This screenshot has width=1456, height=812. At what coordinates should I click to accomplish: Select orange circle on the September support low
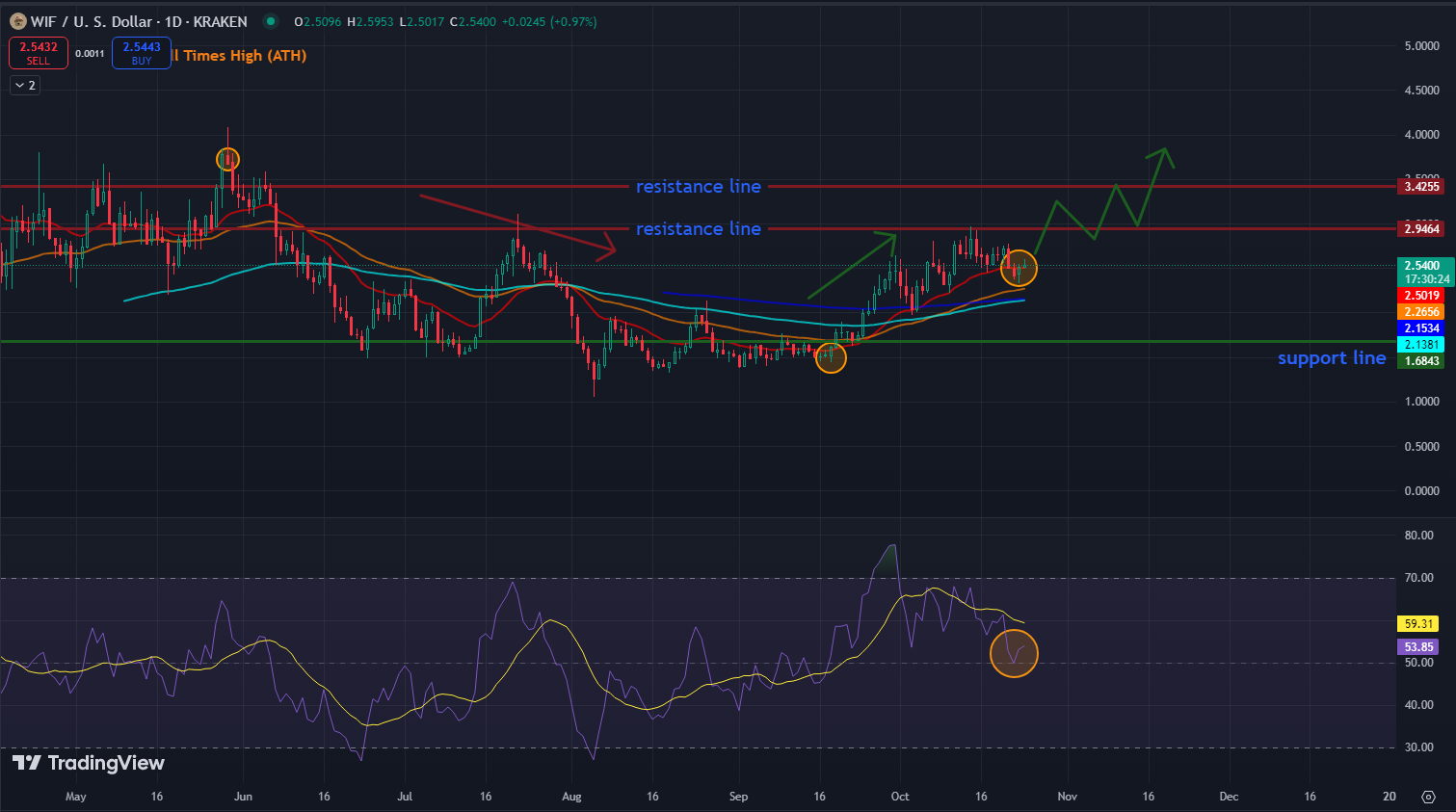pos(831,358)
